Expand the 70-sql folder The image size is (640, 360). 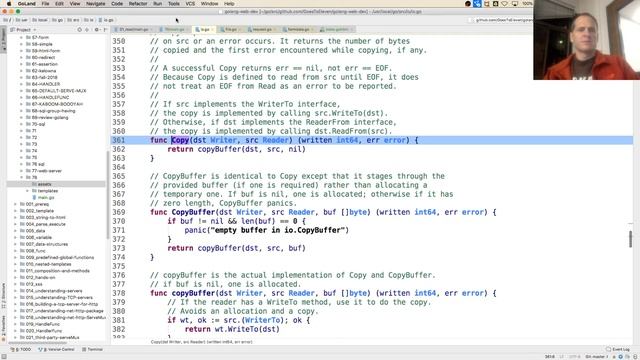coord(22,124)
